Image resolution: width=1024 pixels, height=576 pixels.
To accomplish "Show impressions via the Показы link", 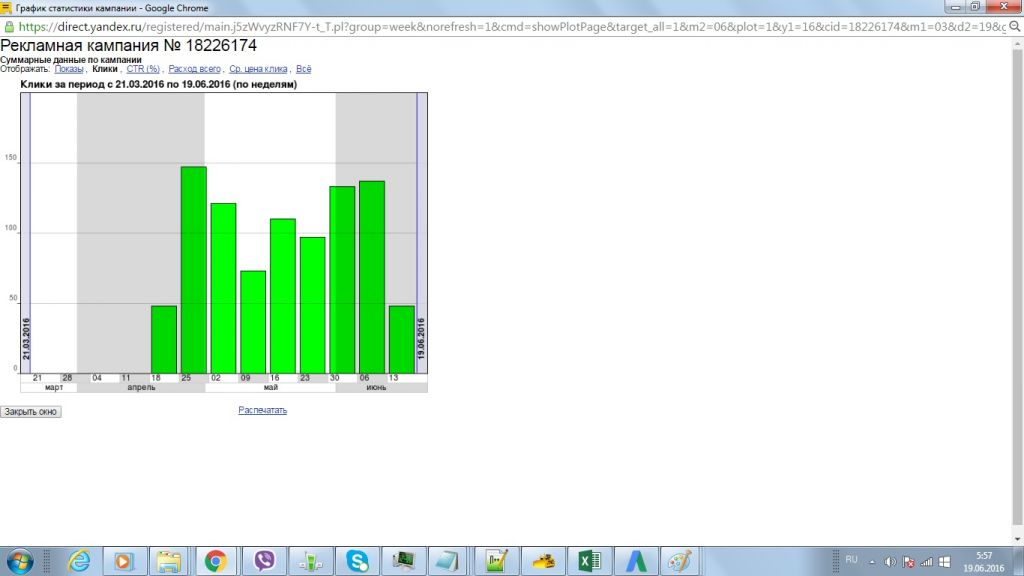I will (x=69, y=69).
